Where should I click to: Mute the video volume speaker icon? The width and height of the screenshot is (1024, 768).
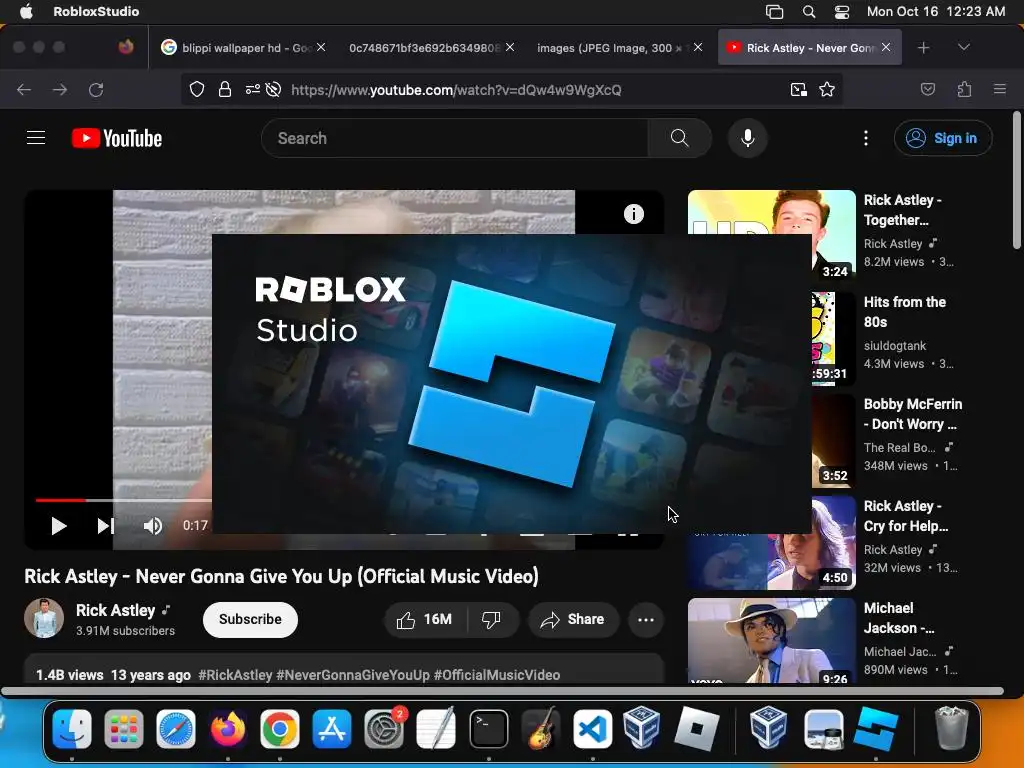(152, 526)
